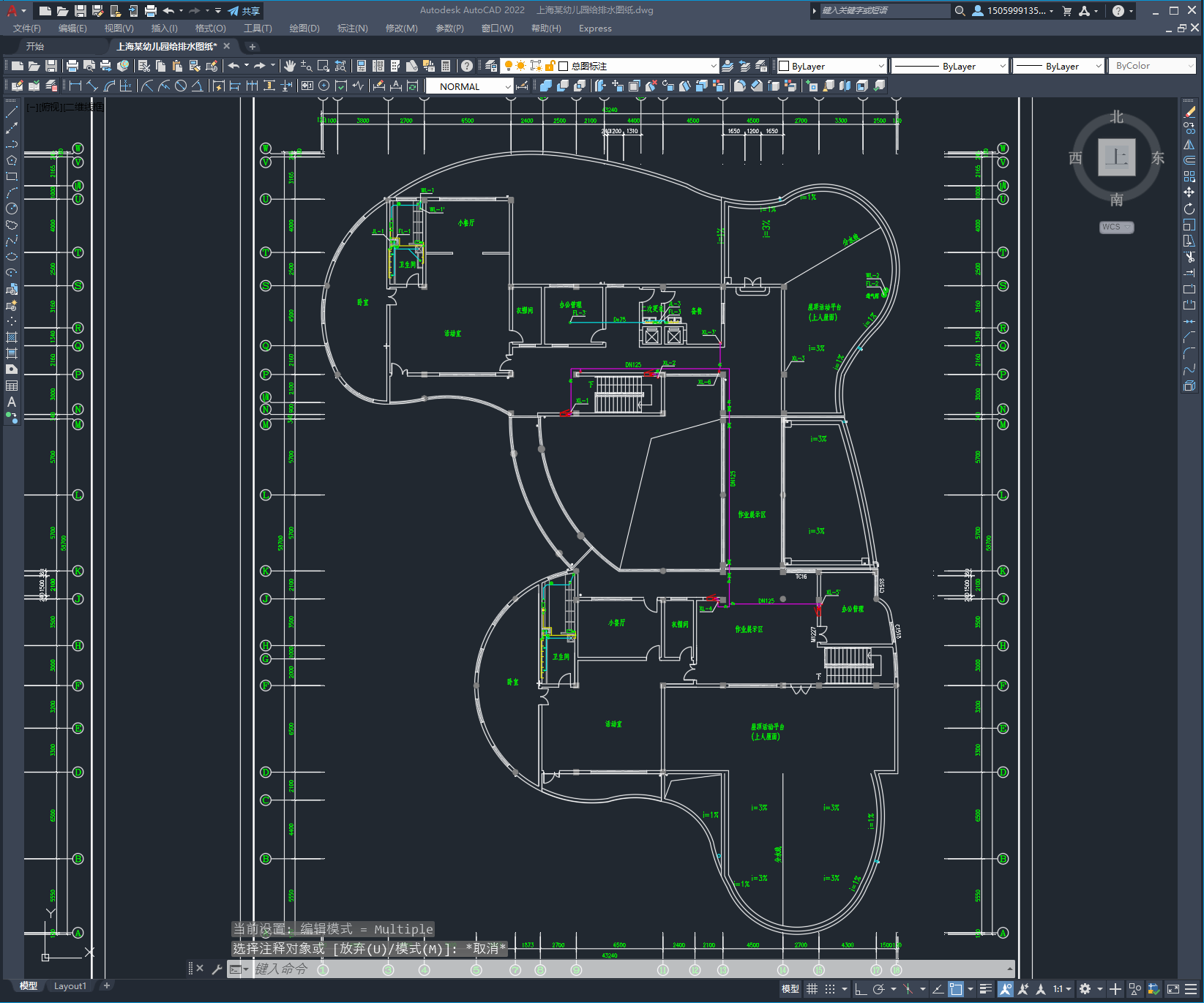The image size is (1204, 1003).
Task: Open the 视图(V) menu
Action: [119, 29]
